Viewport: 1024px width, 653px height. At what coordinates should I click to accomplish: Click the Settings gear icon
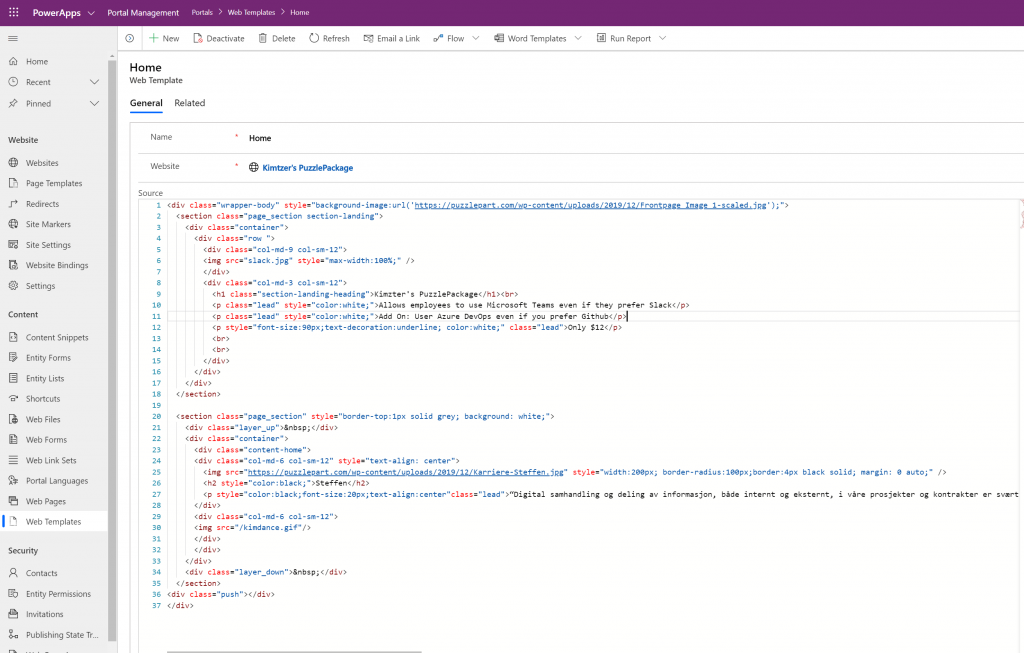13,286
